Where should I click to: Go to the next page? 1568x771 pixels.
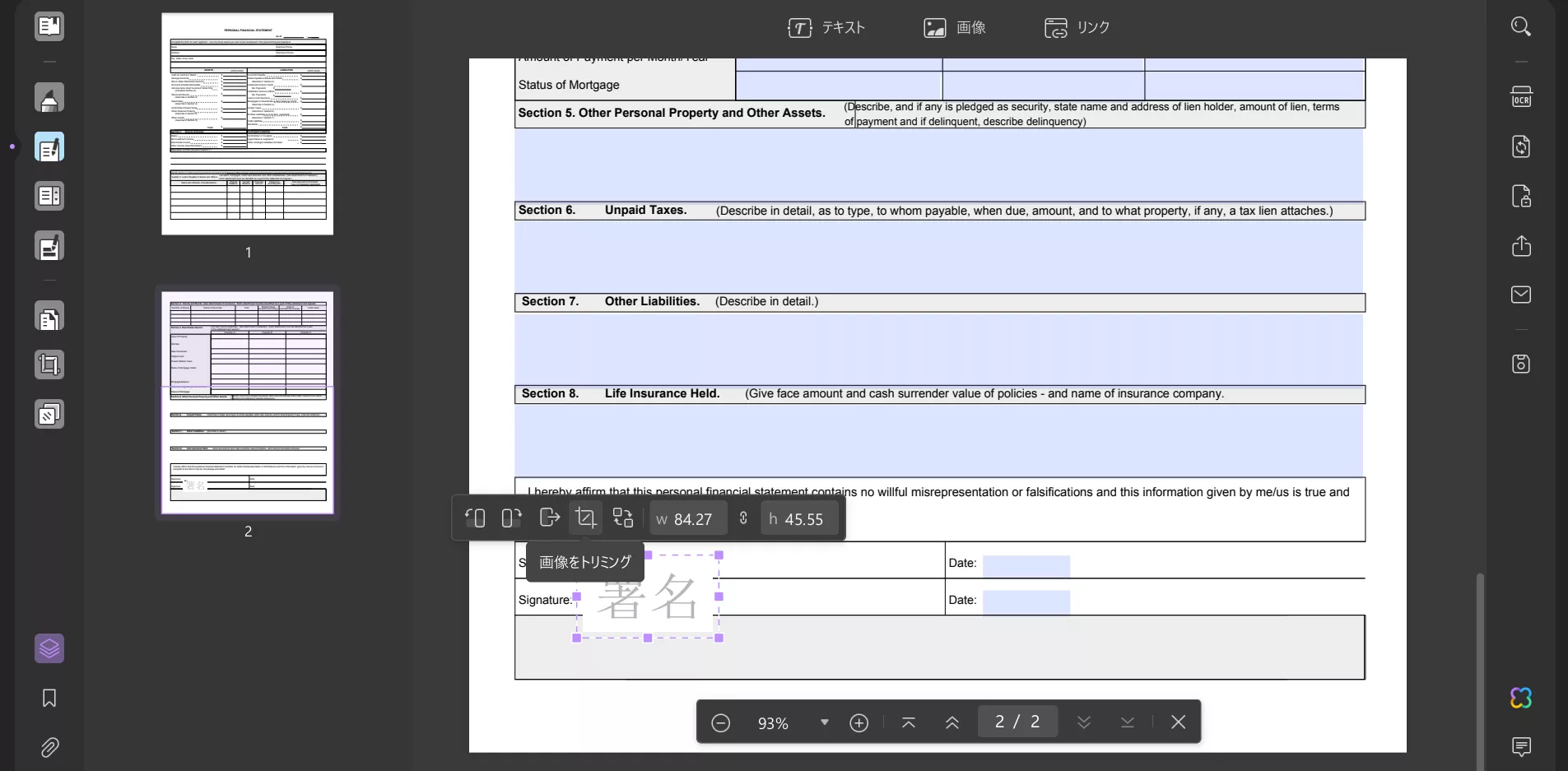(1084, 722)
